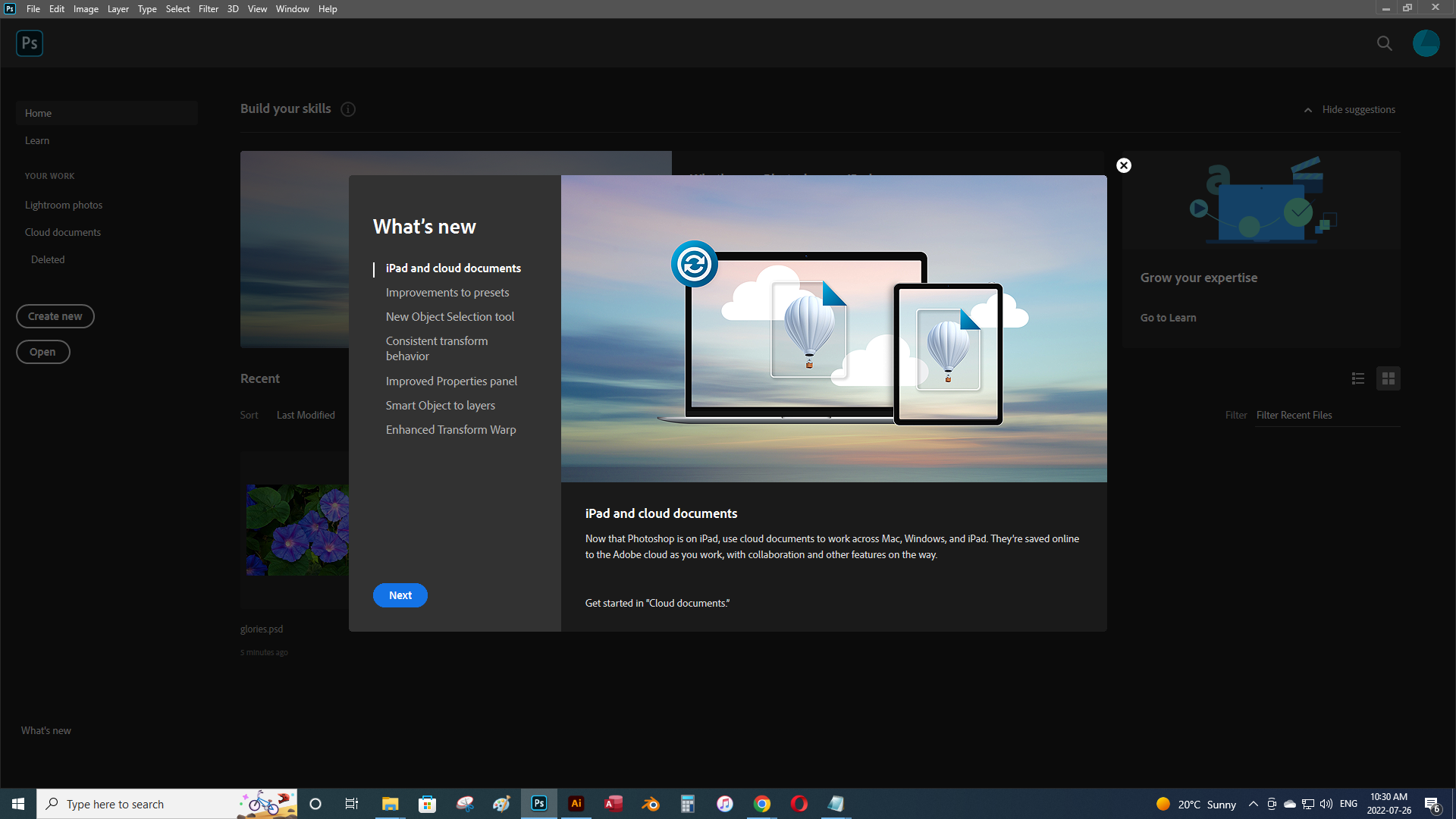This screenshot has width=1456, height=819.
Task: Open the Filter menu
Action: click(208, 9)
